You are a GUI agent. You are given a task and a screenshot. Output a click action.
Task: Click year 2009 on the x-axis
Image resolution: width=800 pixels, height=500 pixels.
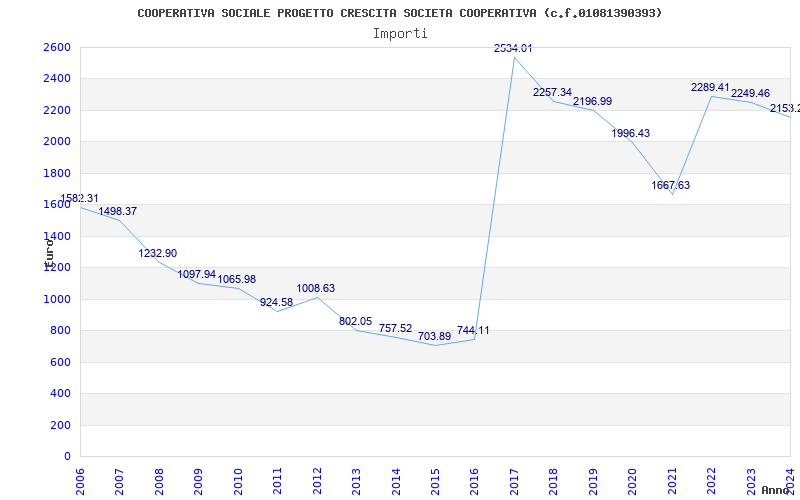198,482
